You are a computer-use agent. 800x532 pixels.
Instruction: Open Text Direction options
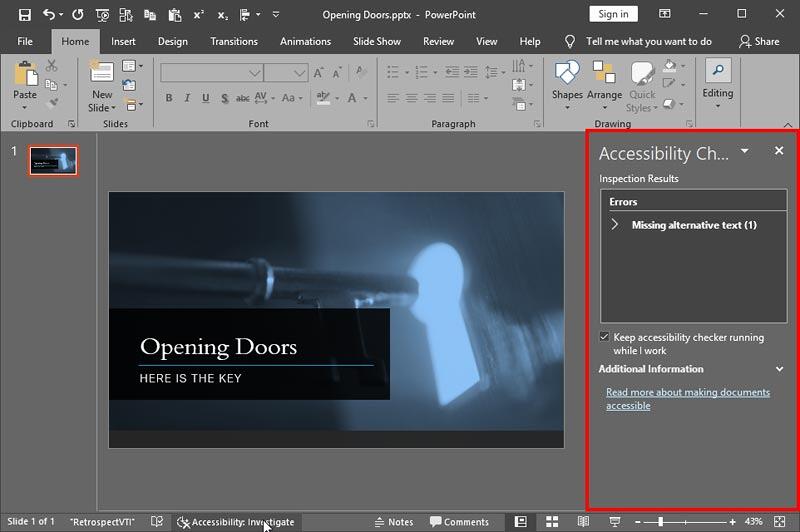(x=522, y=65)
